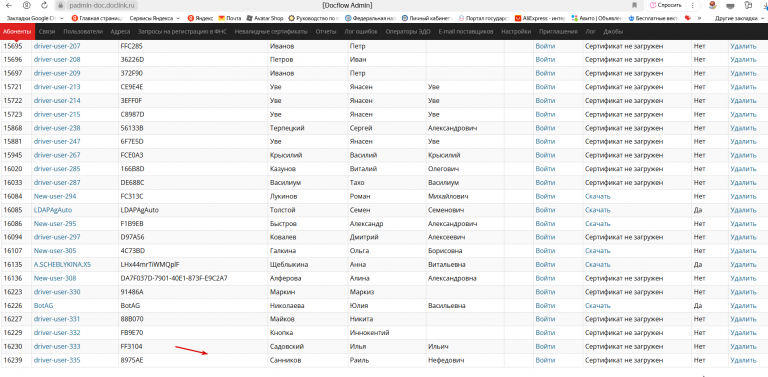Open the driver-user-335 subscriber link
This screenshot has height=377, width=768.
pos(57,360)
